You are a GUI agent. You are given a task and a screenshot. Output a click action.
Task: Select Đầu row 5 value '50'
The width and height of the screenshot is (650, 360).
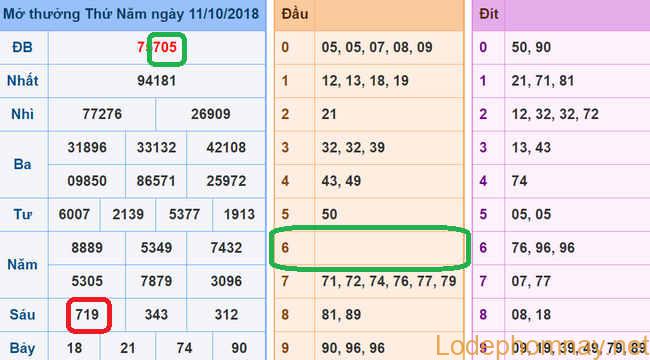click(x=329, y=214)
